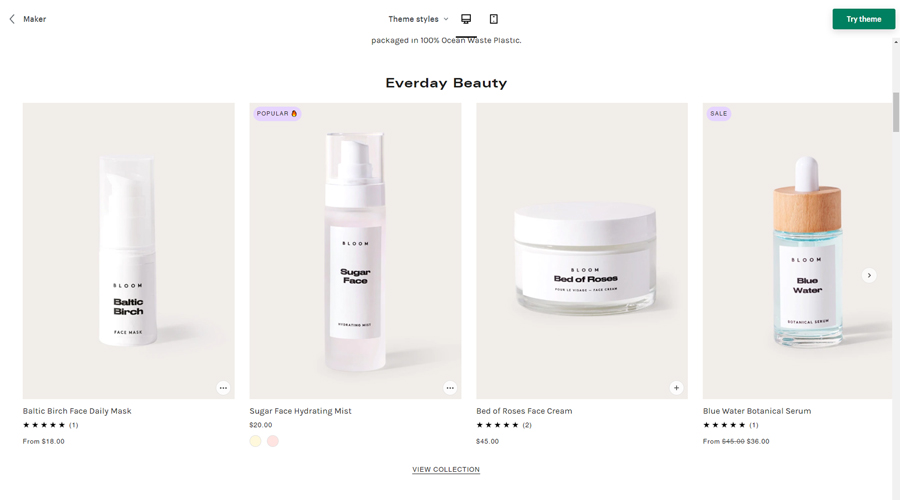900x500 pixels.
Task: Open quick options on Sugar Face mist
Action: pos(450,388)
